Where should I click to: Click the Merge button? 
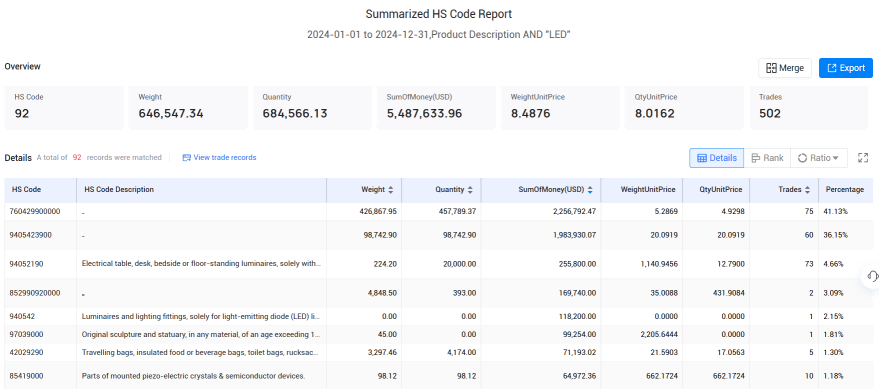(785, 68)
